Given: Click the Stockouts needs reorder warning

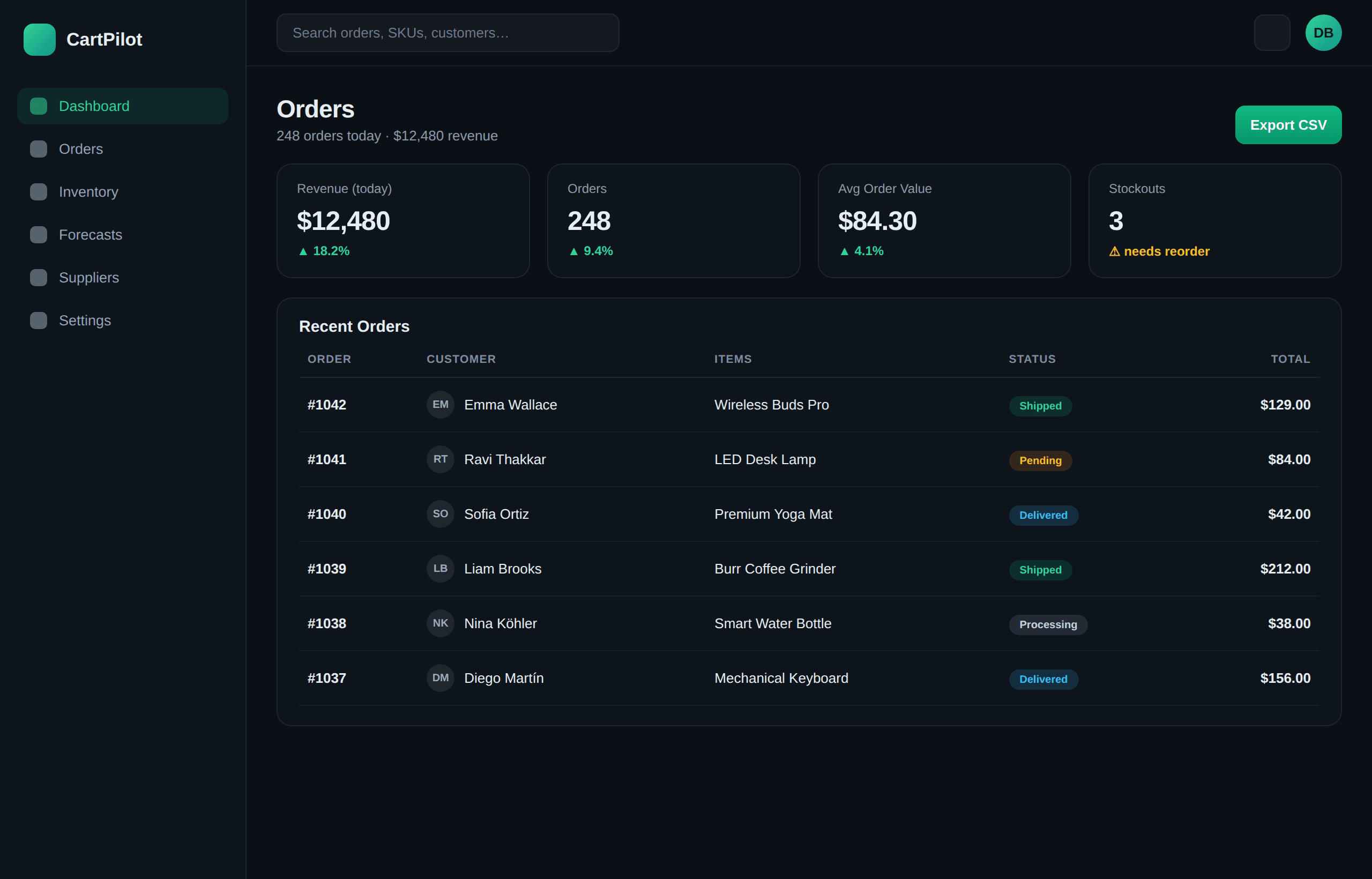Looking at the screenshot, I should click(1159, 252).
